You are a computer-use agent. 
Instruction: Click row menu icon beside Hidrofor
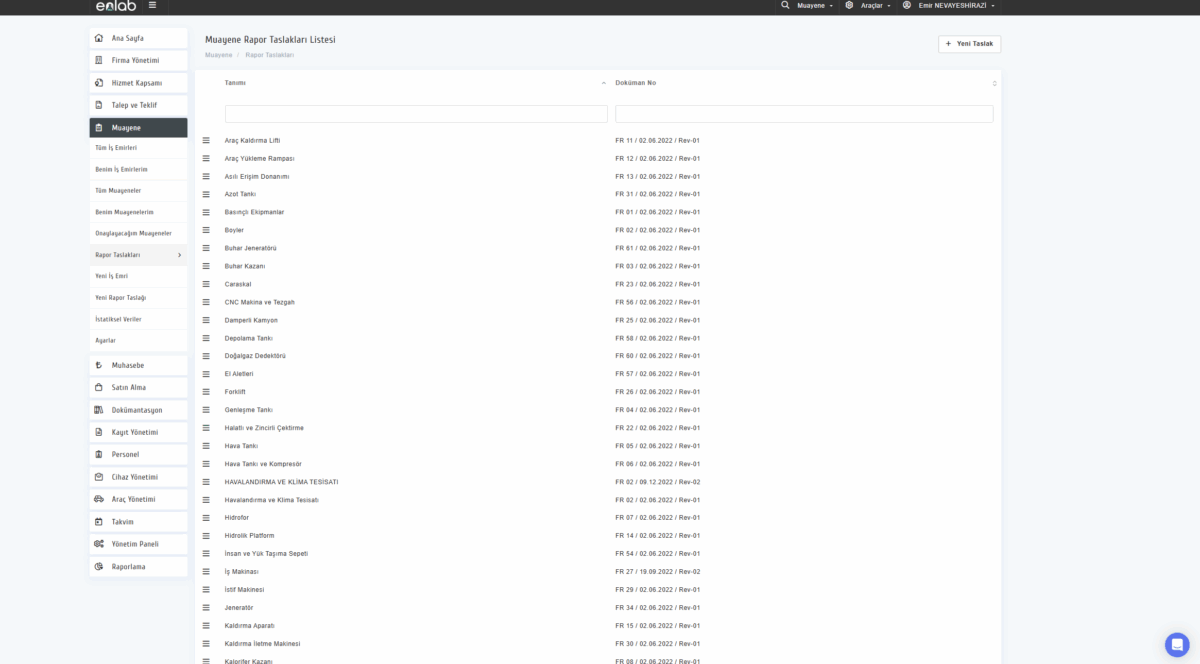(206, 518)
